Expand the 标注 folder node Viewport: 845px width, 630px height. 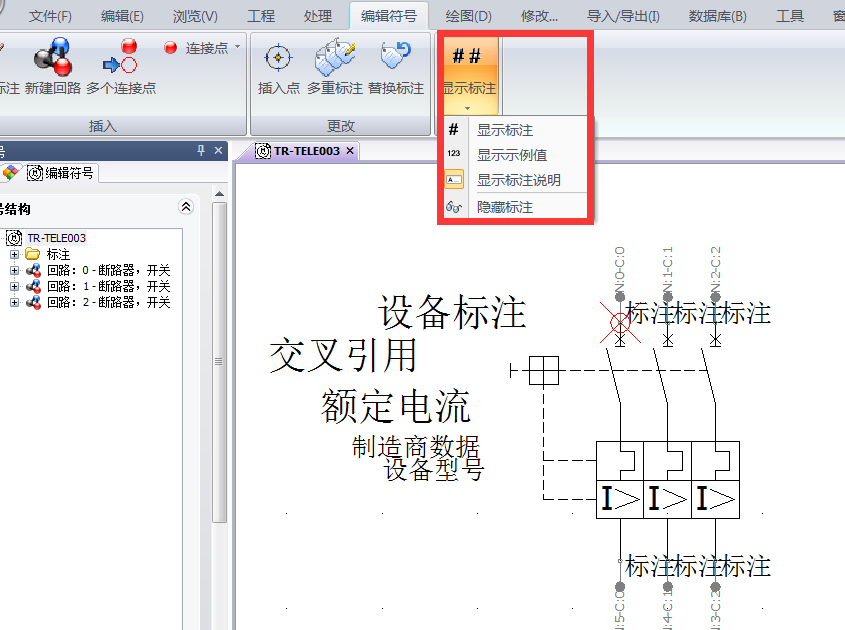[x=14, y=254]
